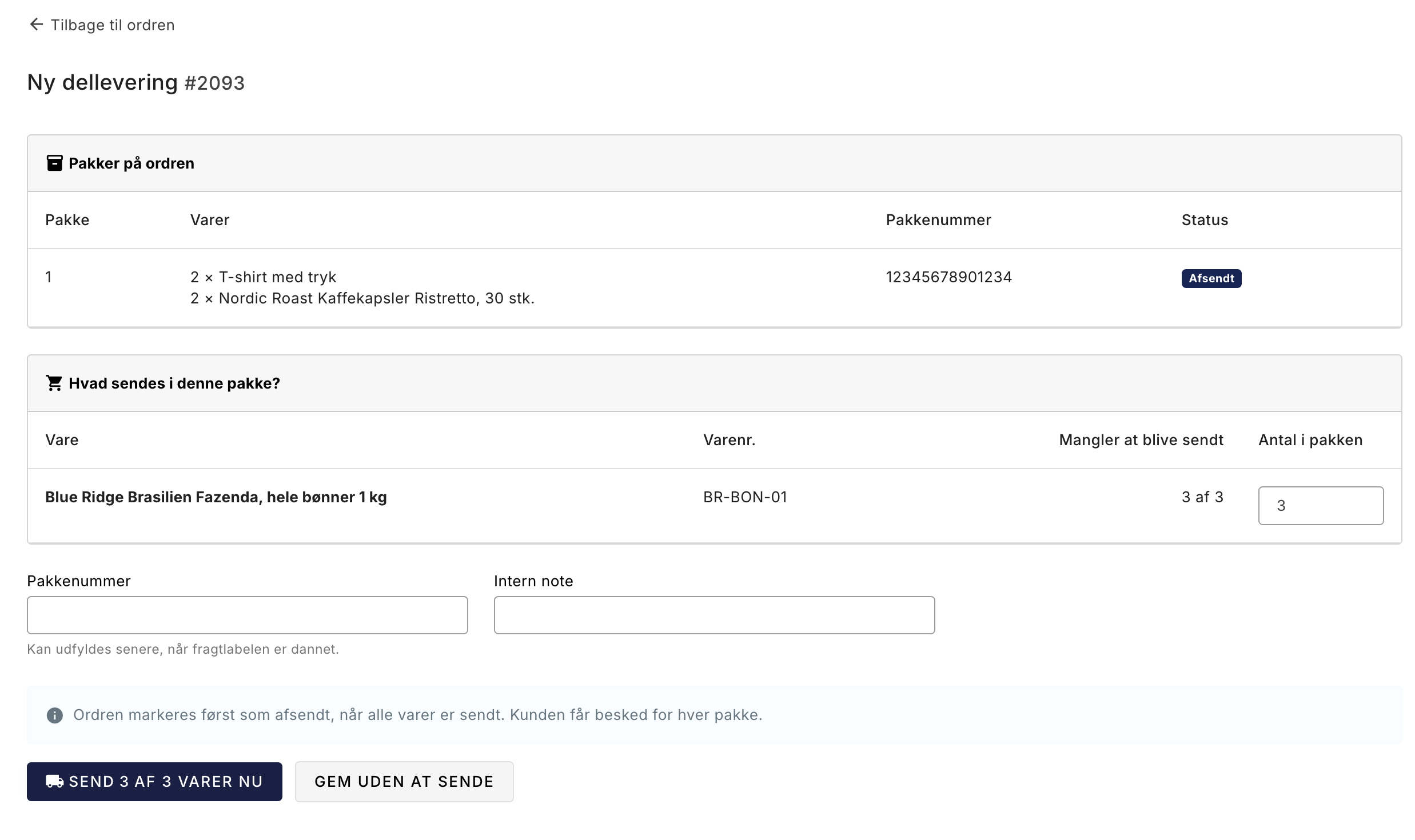Image resolution: width=1415 pixels, height=840 pixels.
Task: Send 3 af 3 varer nu
Action: (154, 782)
